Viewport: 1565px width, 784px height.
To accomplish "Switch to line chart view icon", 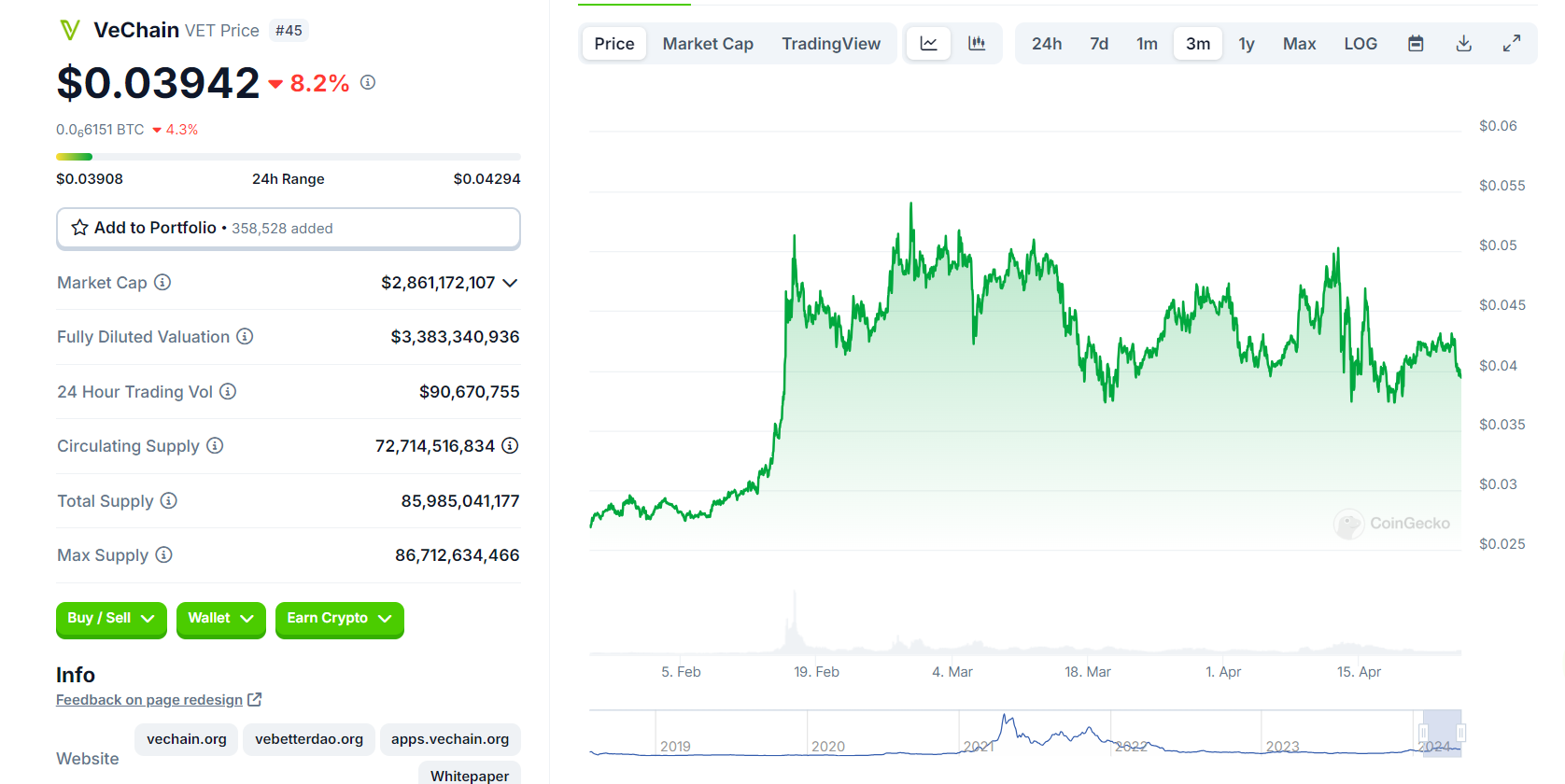I will point(928,44).
